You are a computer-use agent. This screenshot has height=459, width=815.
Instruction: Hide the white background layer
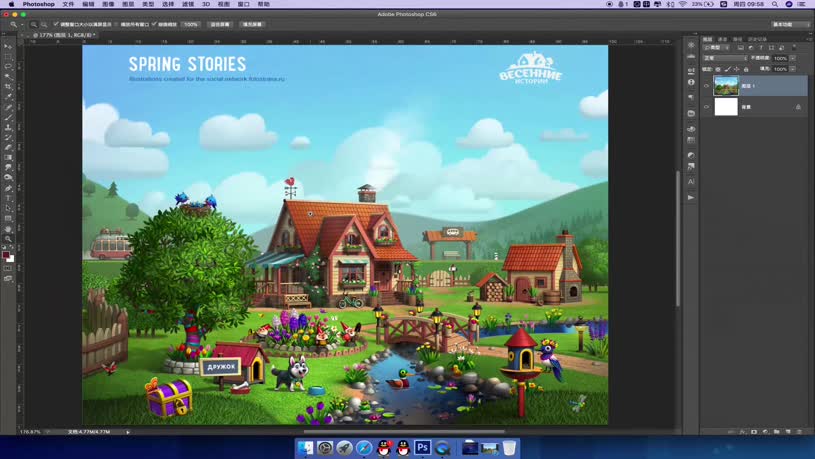pyautogui.click(x=706, y=107)
